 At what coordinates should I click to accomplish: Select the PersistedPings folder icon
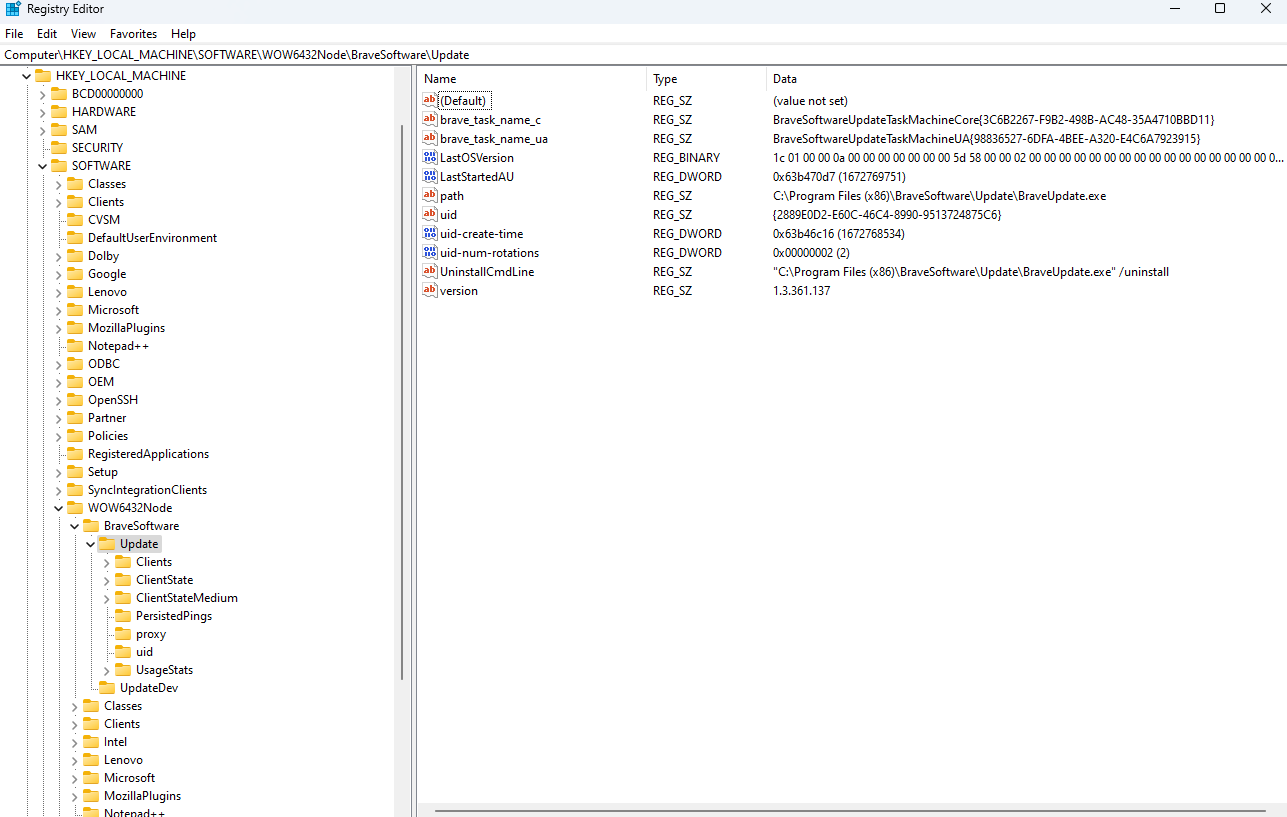pyautogui.click(x=123, y=616)
